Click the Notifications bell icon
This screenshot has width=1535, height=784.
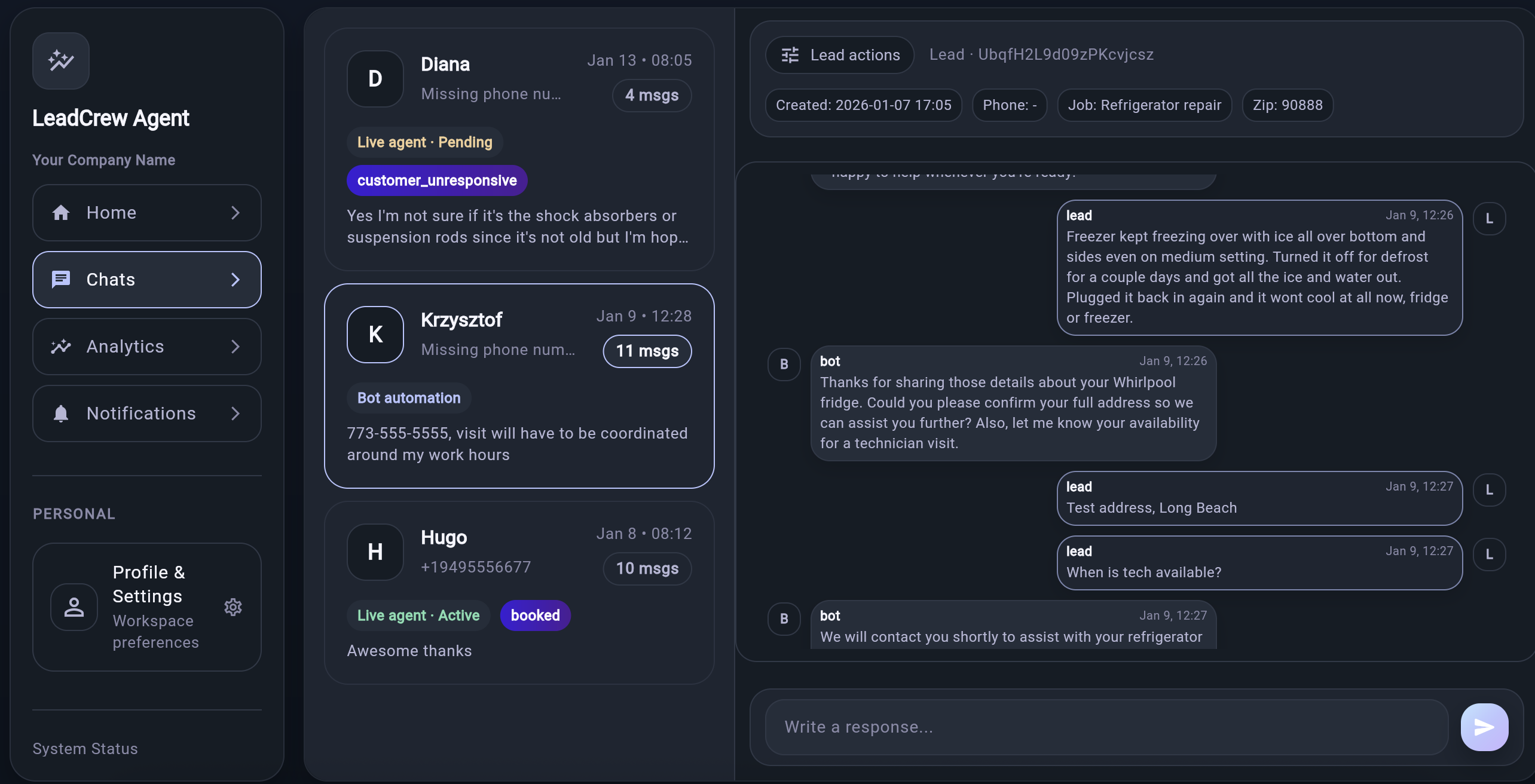pos(60,413)
